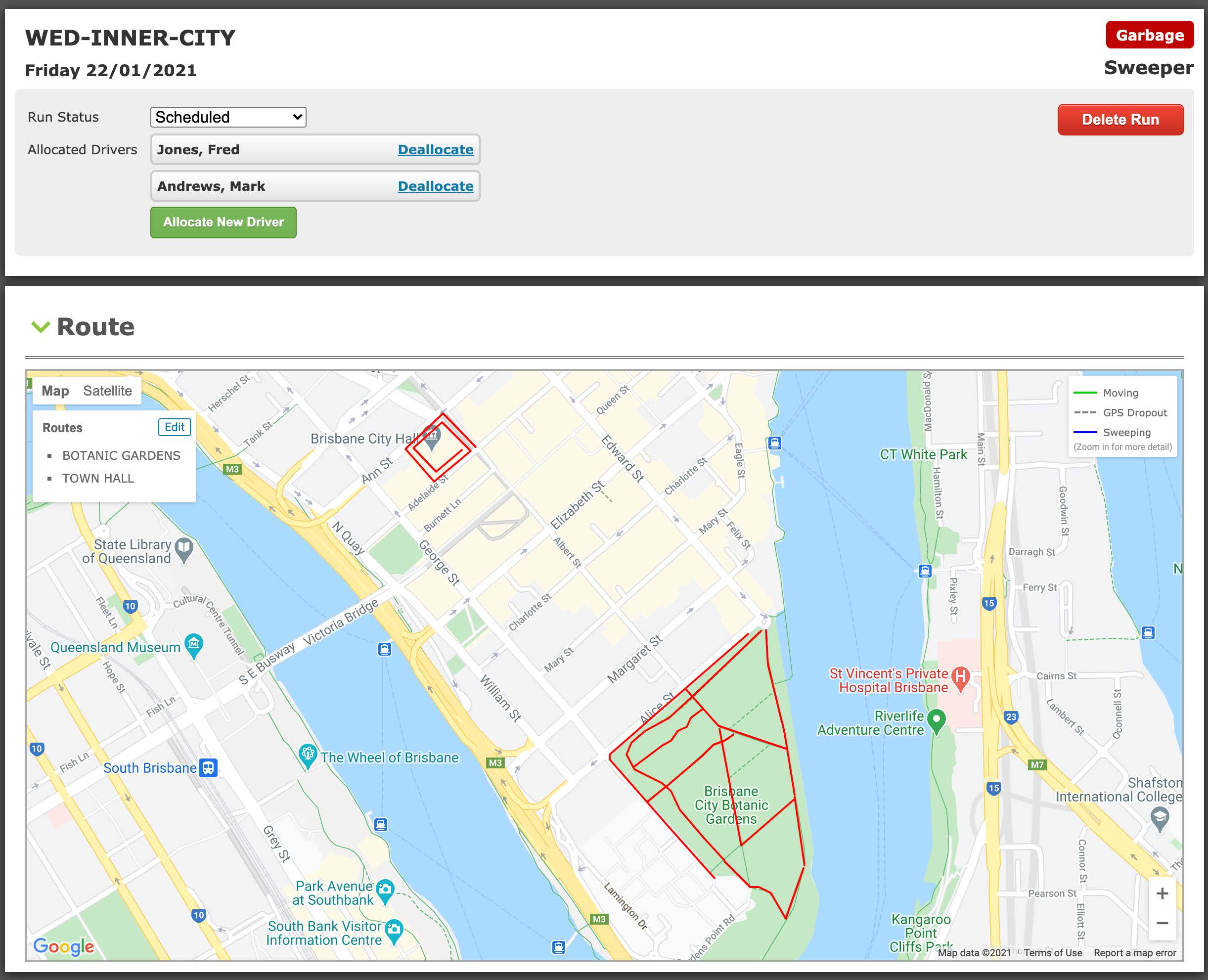Click The Wheel of Brisbane marker

[x=308, y=756]
